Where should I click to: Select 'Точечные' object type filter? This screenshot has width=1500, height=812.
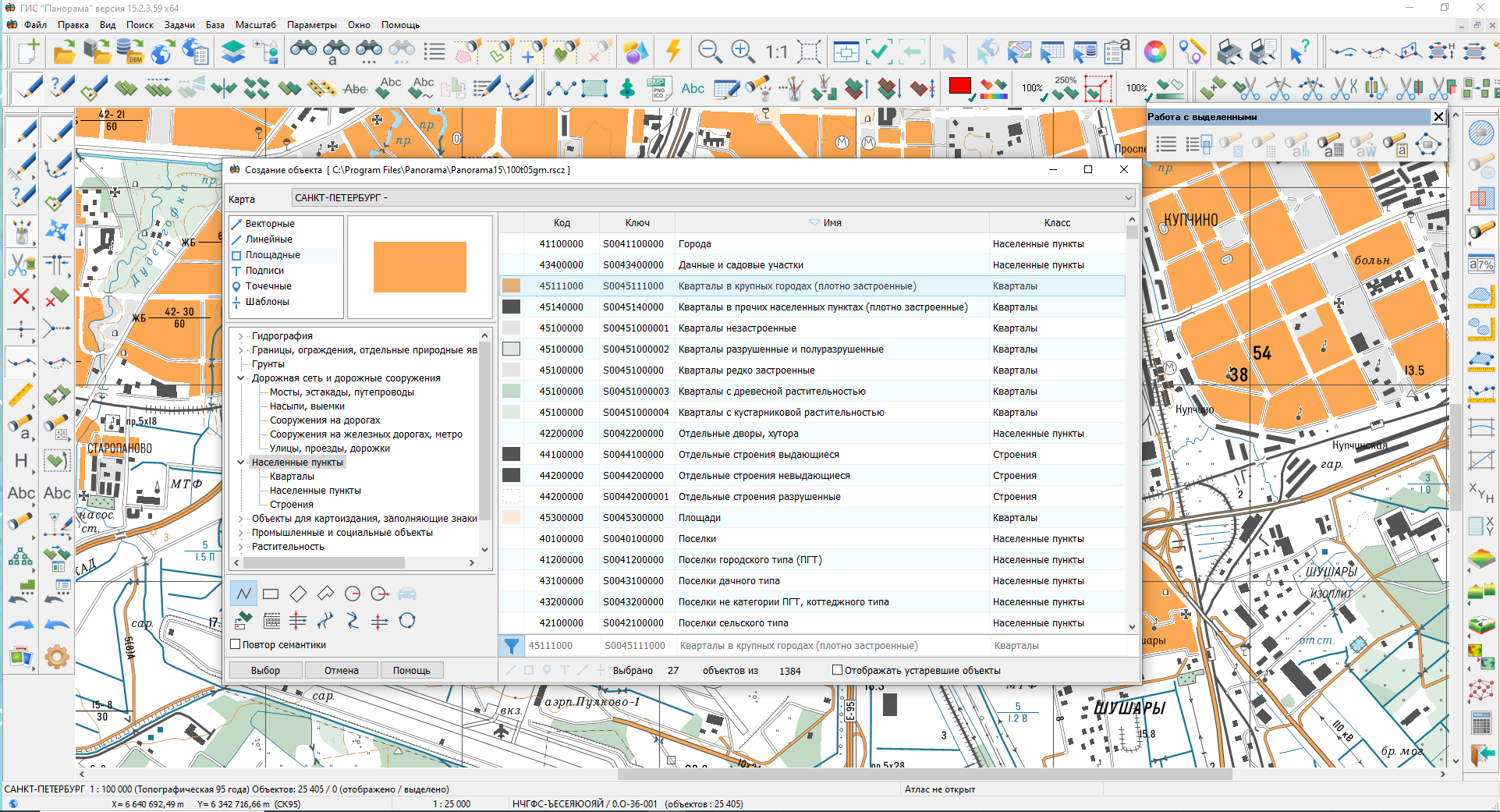pos(268,286)
